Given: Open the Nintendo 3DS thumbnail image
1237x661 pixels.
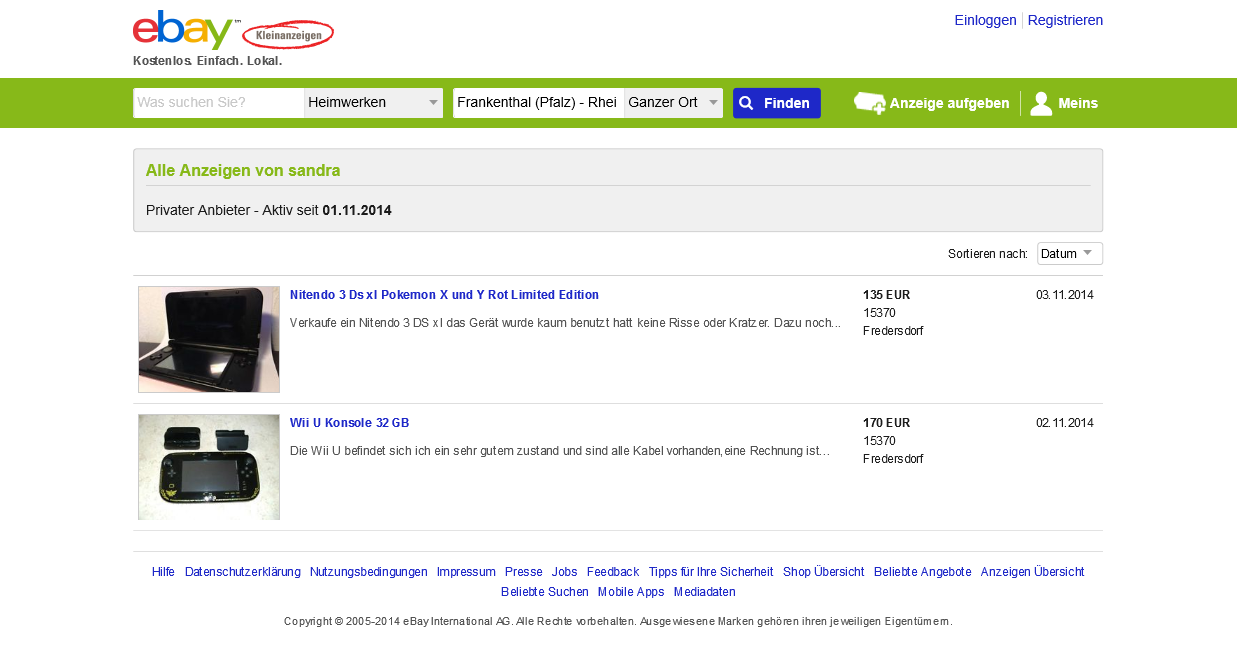Looking at the screenshot, I should (x=209, y=339).
